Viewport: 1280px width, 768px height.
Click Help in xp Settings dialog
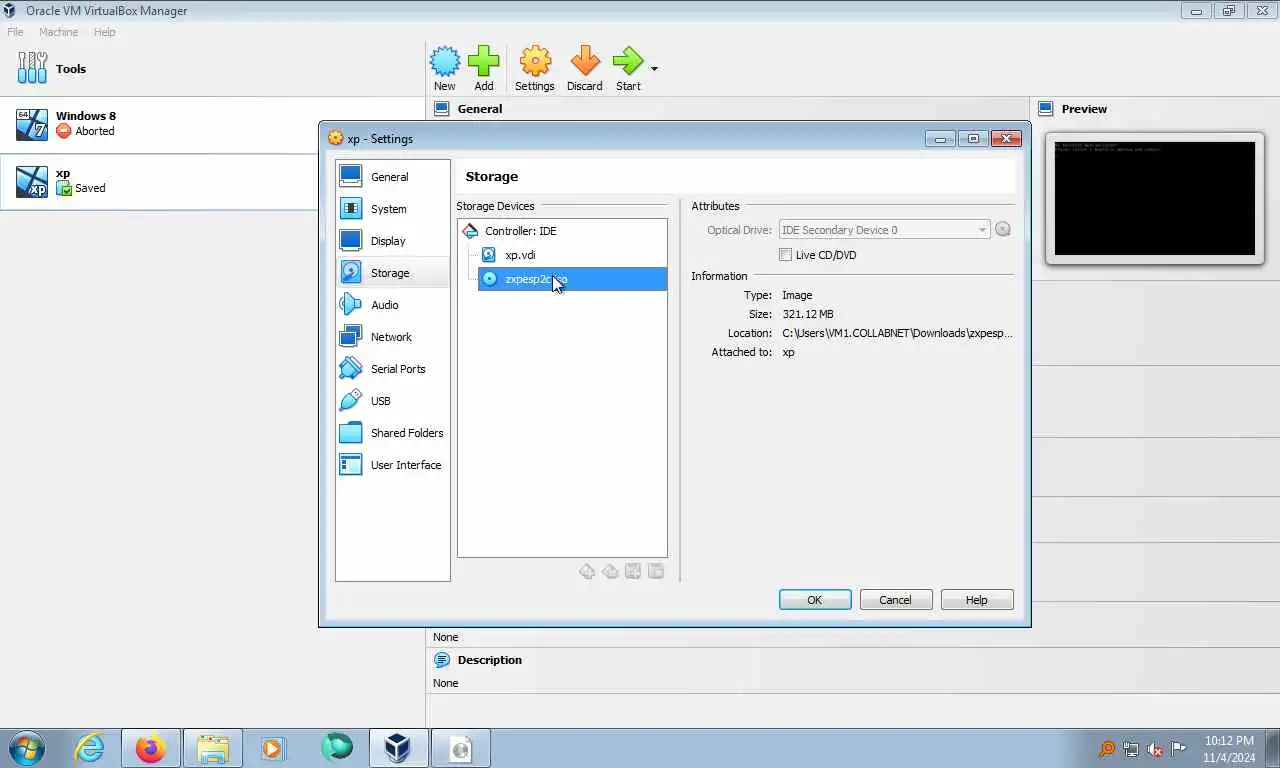[x=977, y=600]
